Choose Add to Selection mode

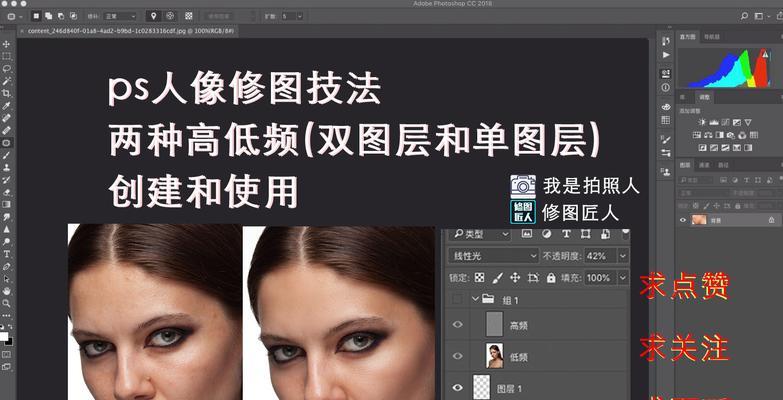48,16
